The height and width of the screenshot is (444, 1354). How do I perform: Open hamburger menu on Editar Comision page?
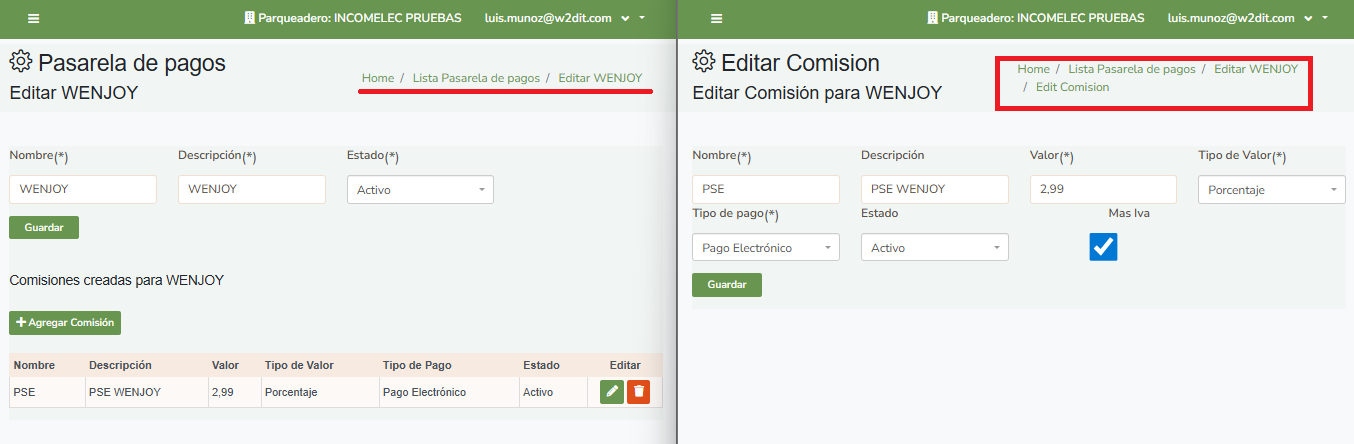(716, 19)
